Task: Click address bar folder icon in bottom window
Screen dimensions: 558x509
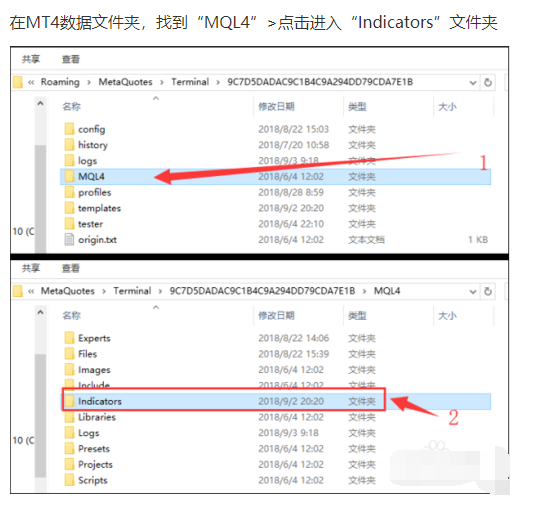Action: (x=17, y=291)
